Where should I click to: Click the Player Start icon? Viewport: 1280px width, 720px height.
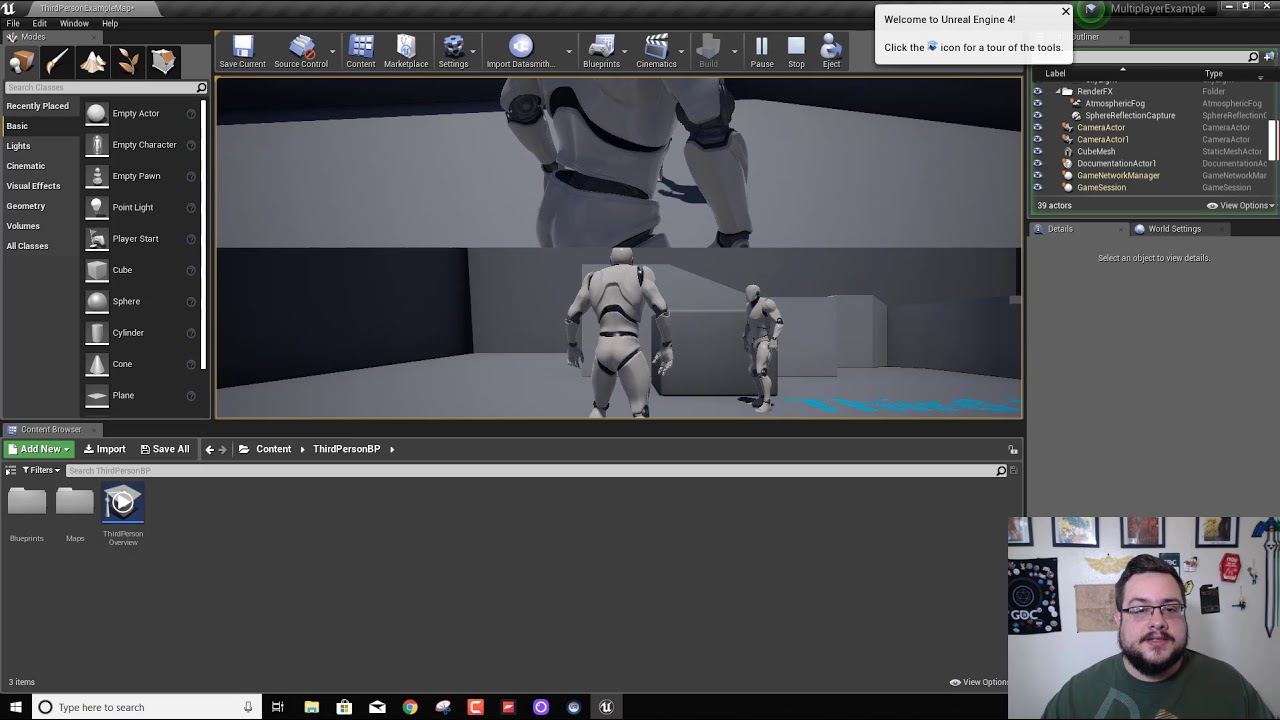97,239
